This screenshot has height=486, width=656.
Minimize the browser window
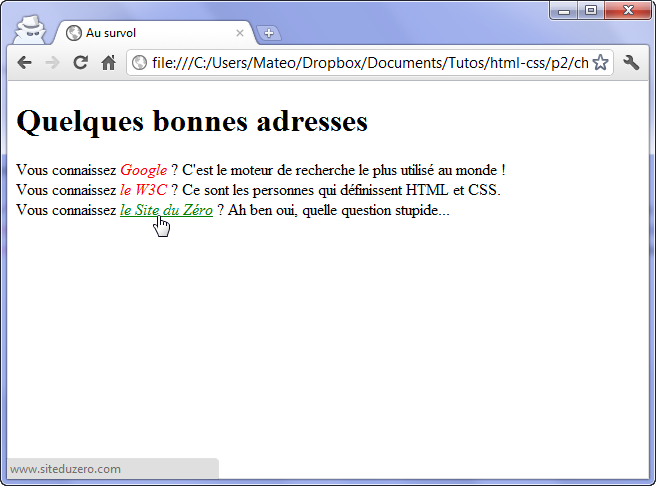tap(564, 11)
